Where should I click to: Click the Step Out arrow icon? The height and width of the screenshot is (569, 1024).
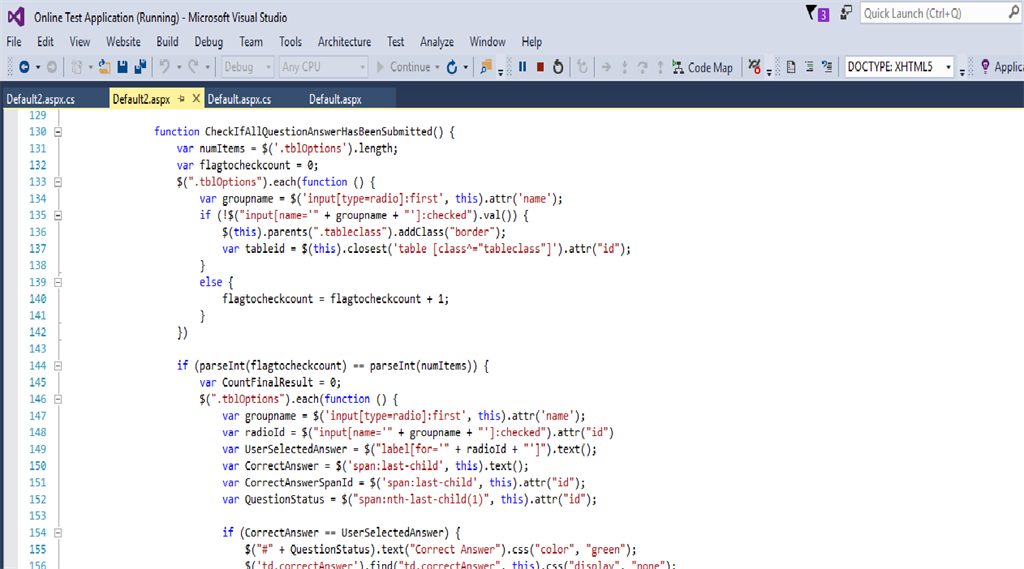point(660,67)
